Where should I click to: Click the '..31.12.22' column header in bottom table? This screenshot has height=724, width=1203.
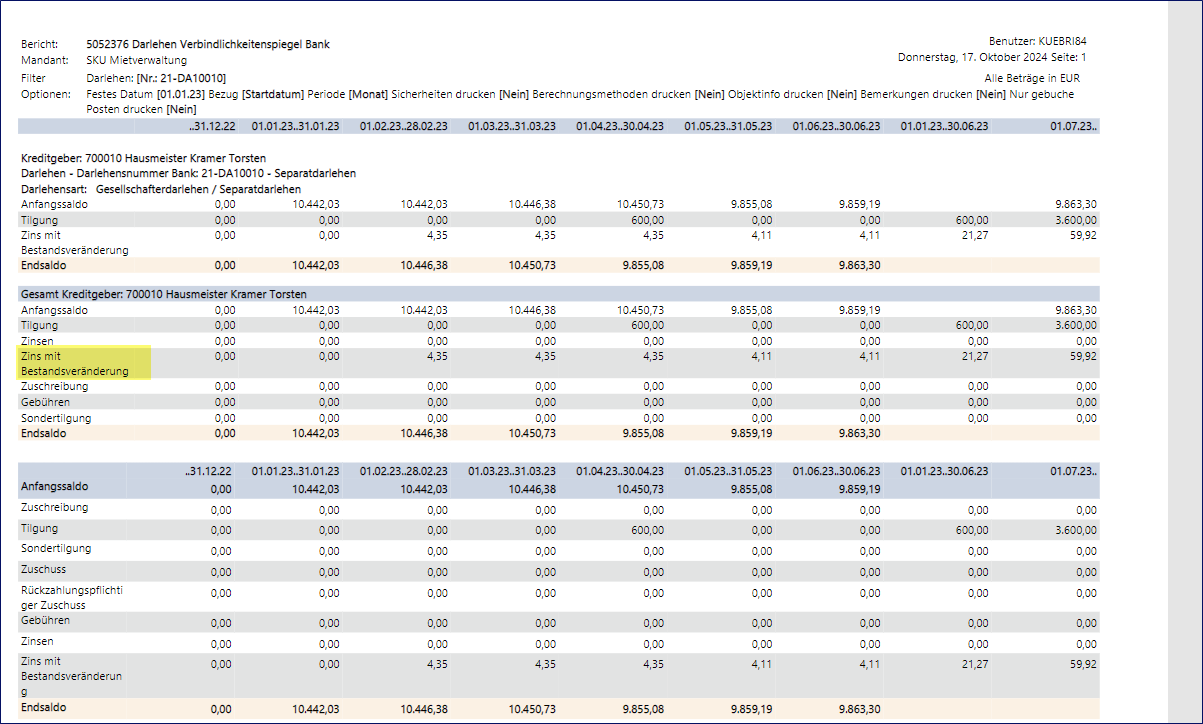[210, 471]
